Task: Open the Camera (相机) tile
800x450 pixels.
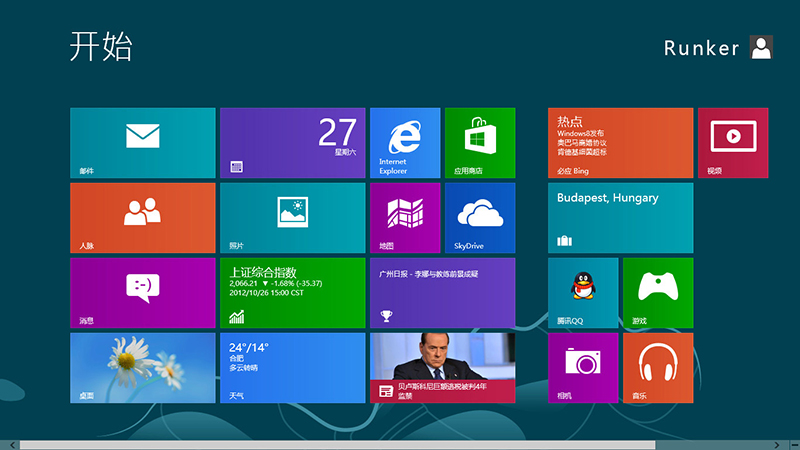Action: click(582, 367)
